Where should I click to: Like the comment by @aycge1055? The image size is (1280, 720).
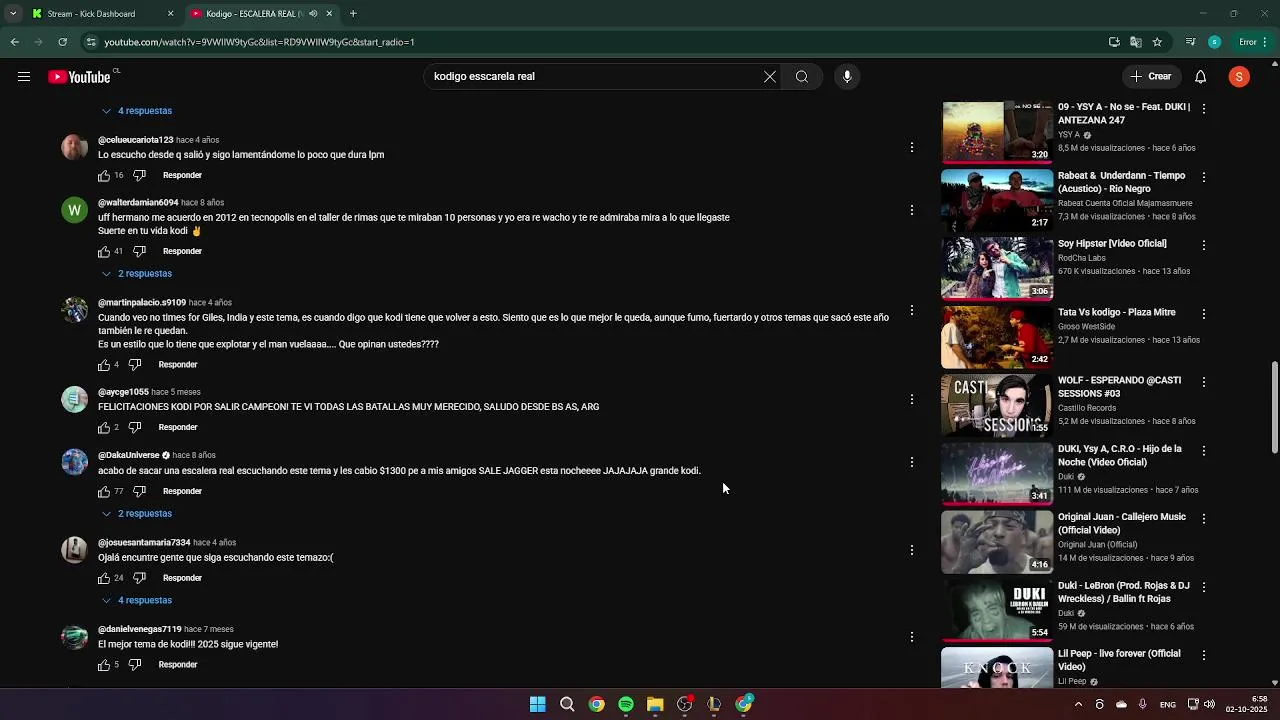click(x=104, y=427)
